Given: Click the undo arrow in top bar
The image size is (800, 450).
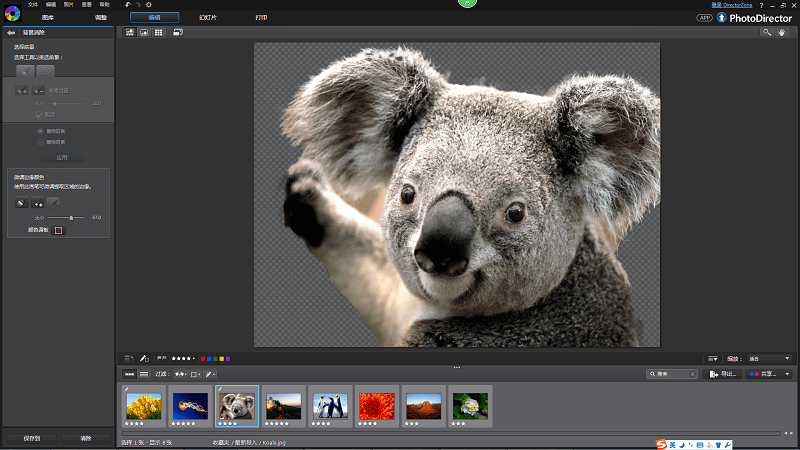Looking at the screenshot, I should [x=127, y=5].
